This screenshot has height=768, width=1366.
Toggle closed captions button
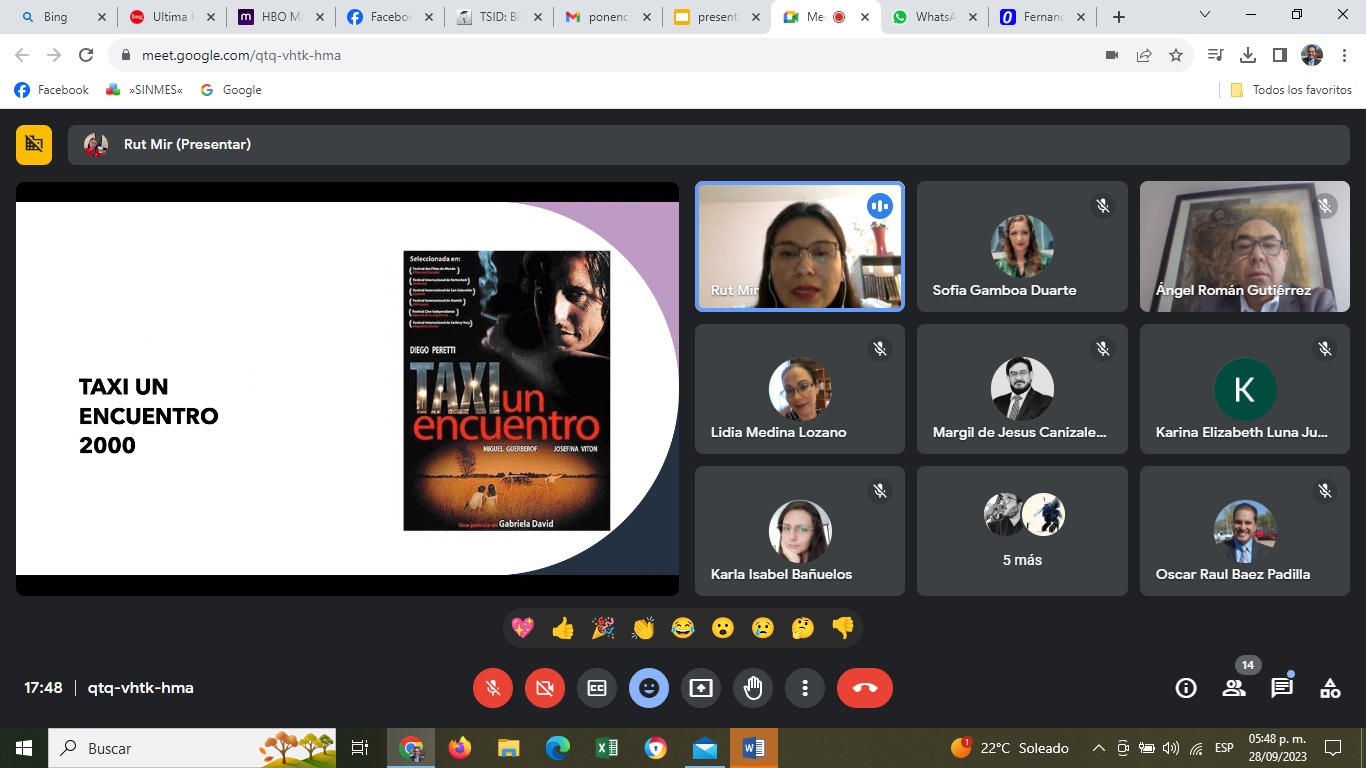pyautogui.click(x=597, y=688)
